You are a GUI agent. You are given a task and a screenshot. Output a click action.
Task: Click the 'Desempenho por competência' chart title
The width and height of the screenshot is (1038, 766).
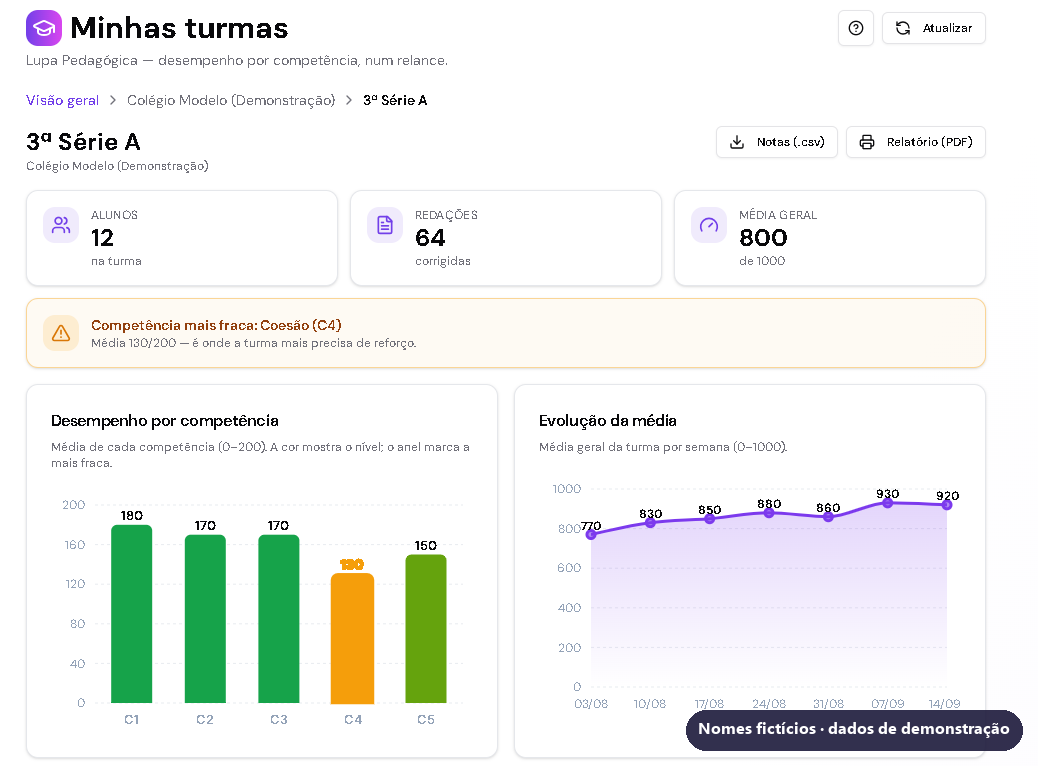point(165,420)
